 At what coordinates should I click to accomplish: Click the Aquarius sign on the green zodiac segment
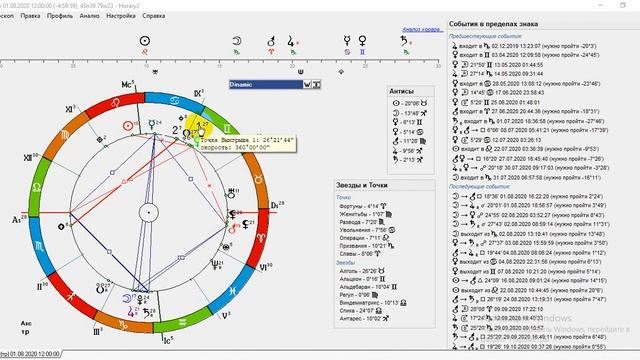click(182, 322)
